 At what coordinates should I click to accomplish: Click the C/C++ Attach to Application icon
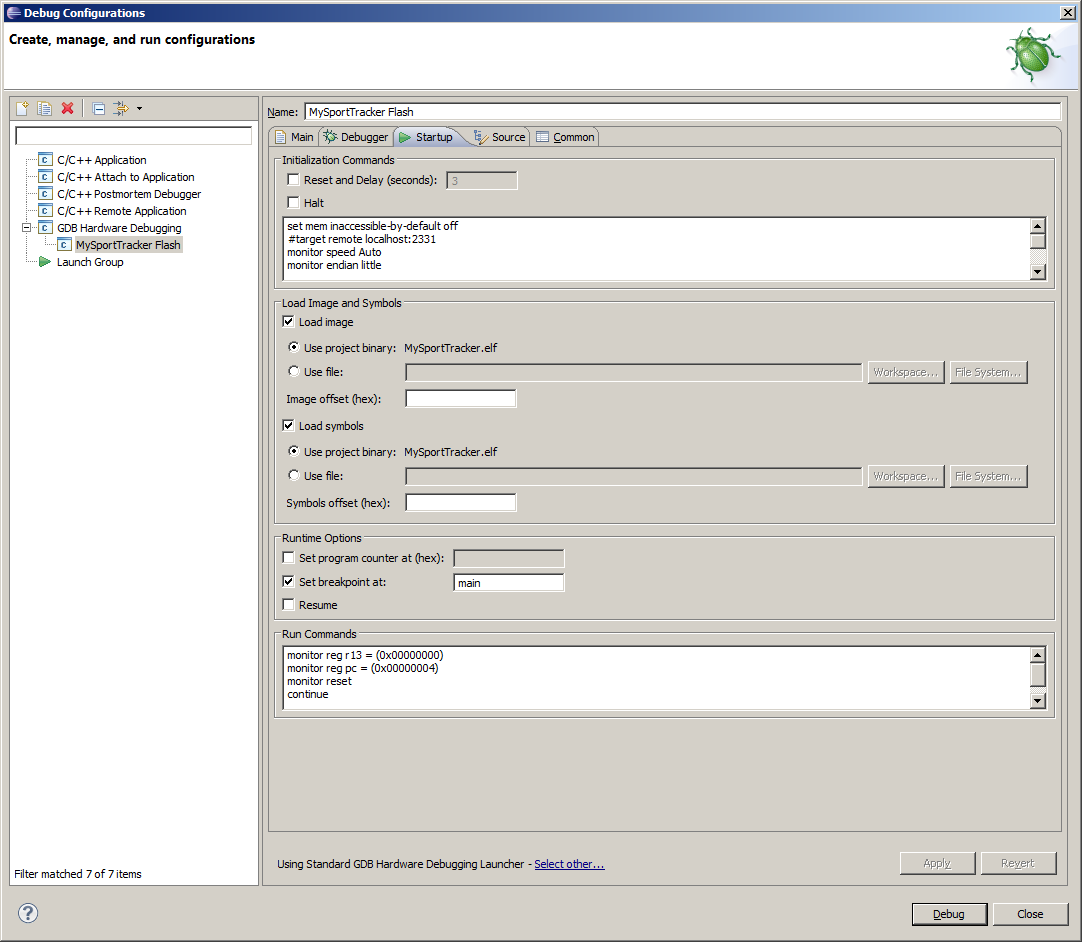point(46,177)
